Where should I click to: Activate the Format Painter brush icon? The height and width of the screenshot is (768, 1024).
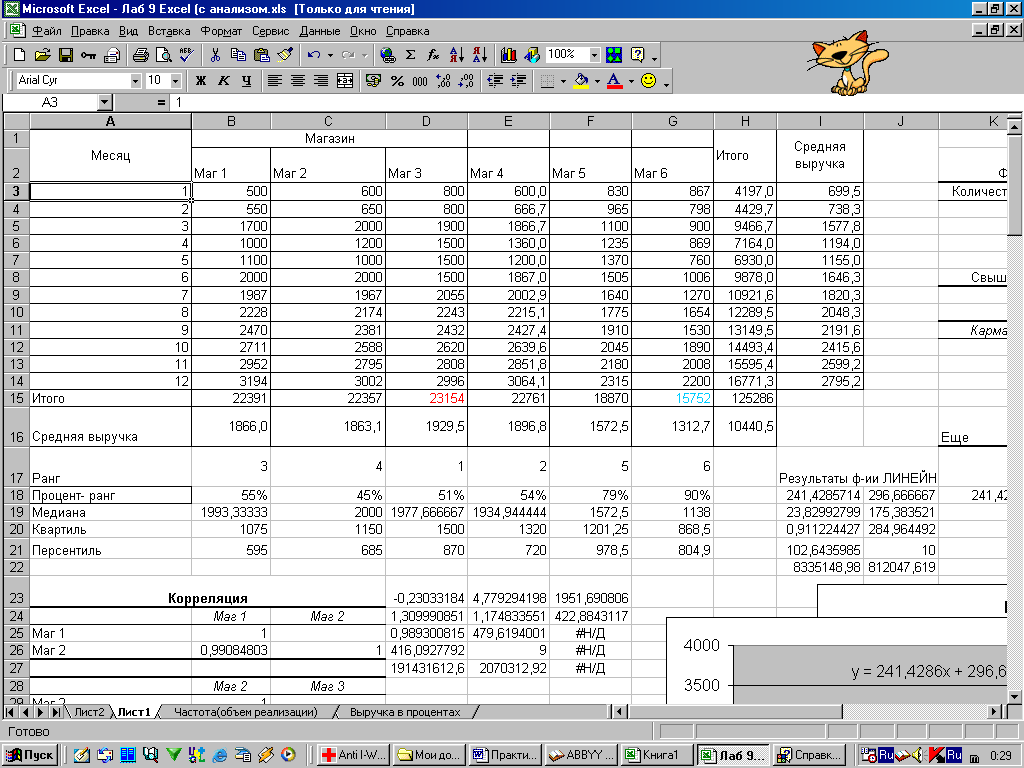pyautogui.click(x=285, y=56)
